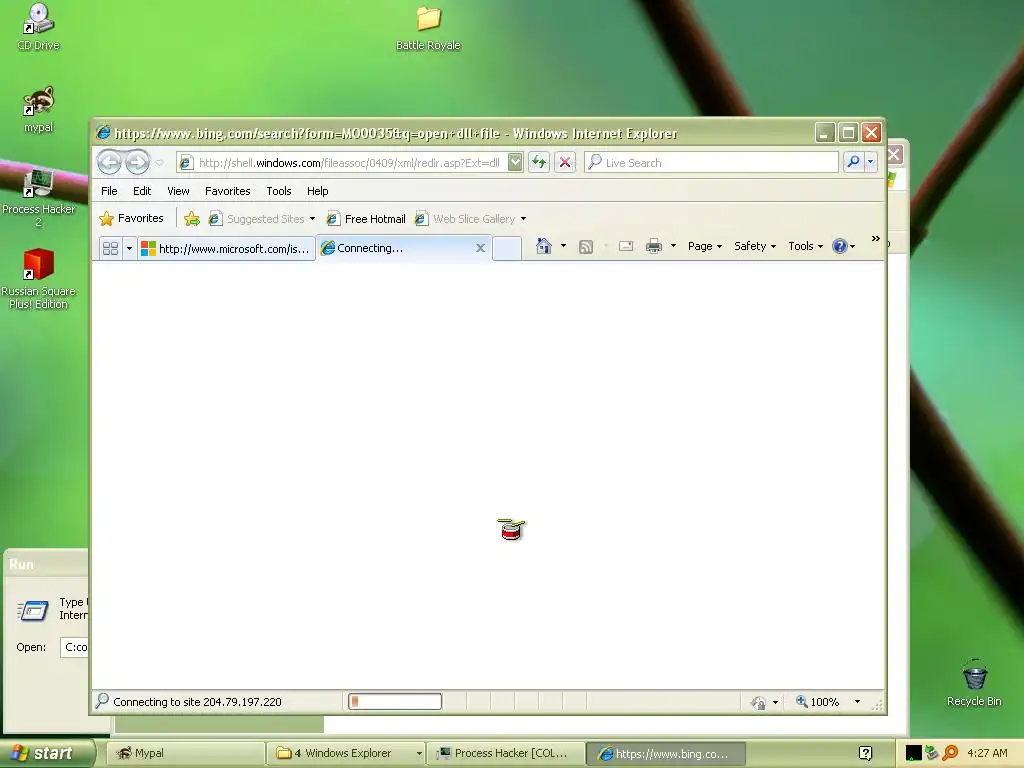Expand the Suggested Sites dropdown arrow
Screen dimensions: 1024x768
pos(312,219)
